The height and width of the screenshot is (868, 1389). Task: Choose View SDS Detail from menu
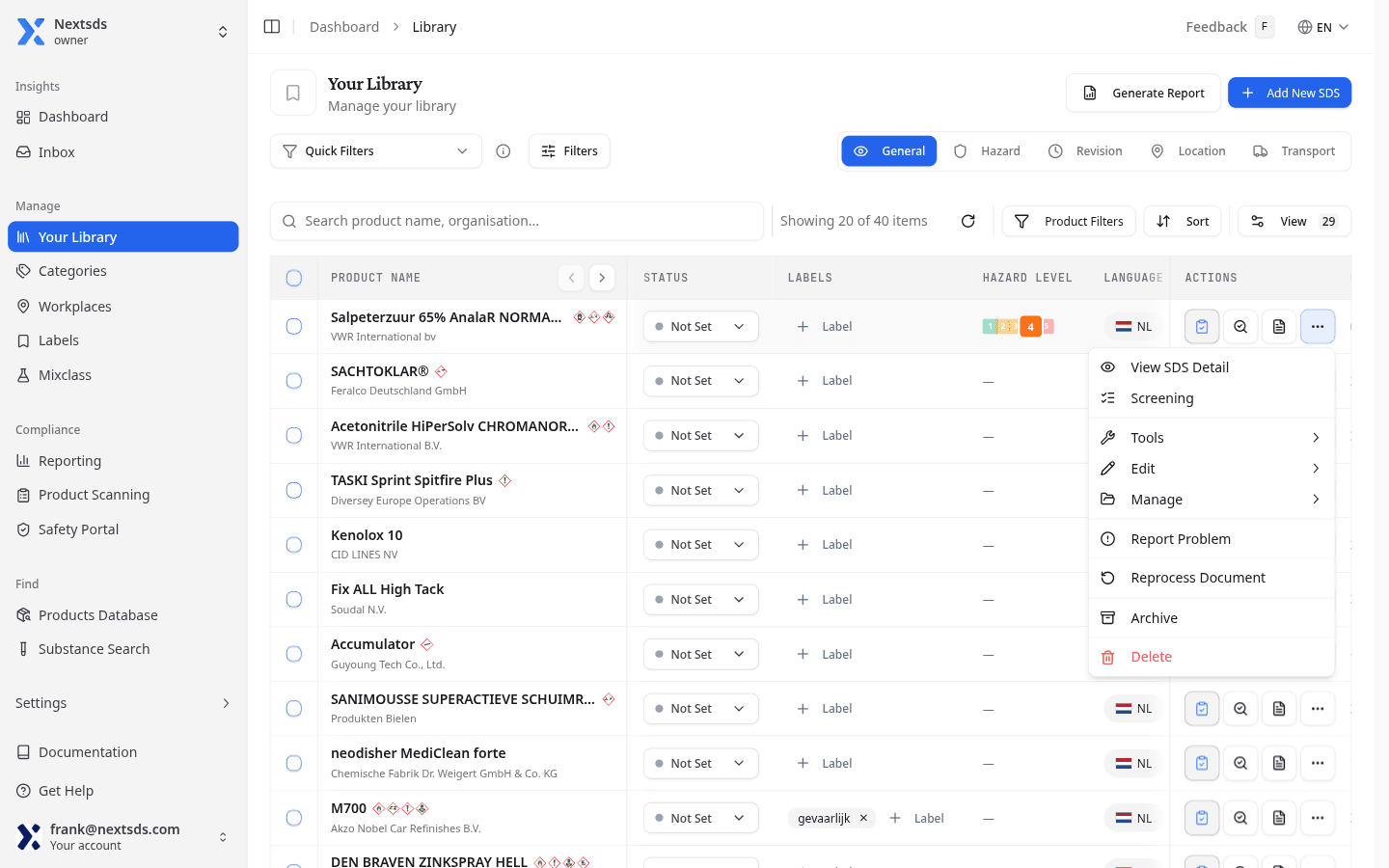pos(1212,367)
